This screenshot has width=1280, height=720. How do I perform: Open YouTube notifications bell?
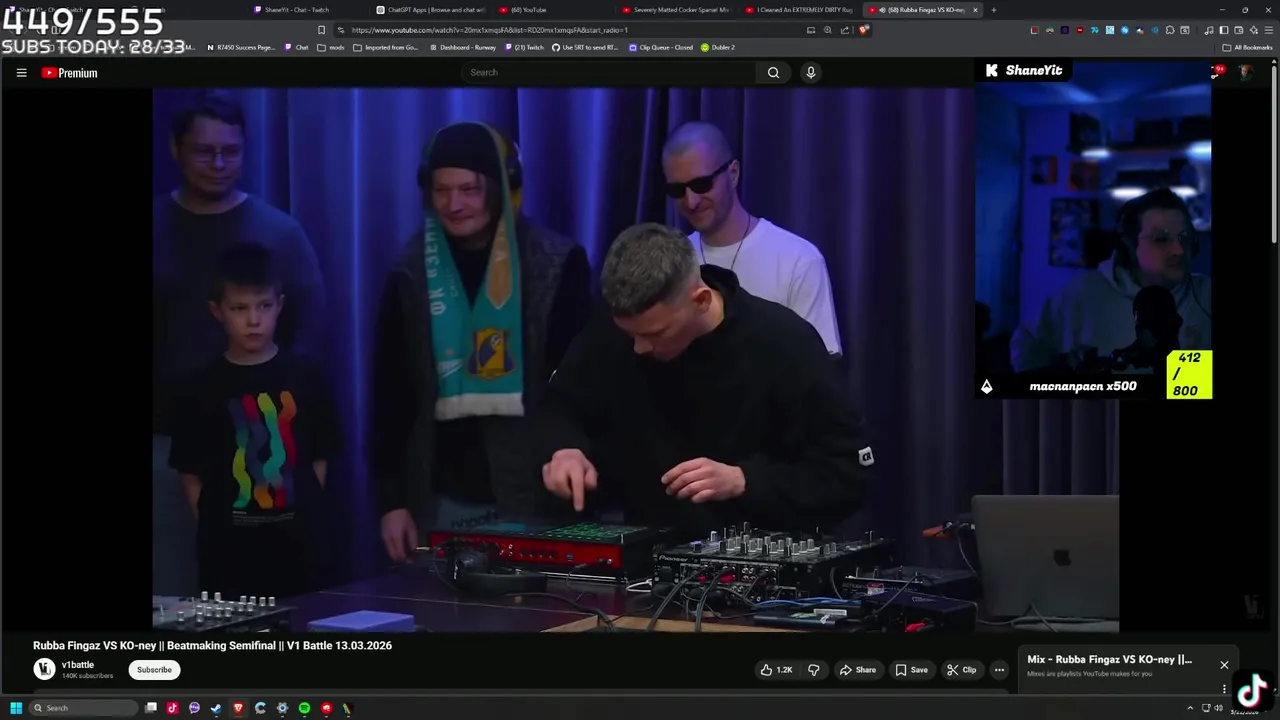click(1216, 72)
